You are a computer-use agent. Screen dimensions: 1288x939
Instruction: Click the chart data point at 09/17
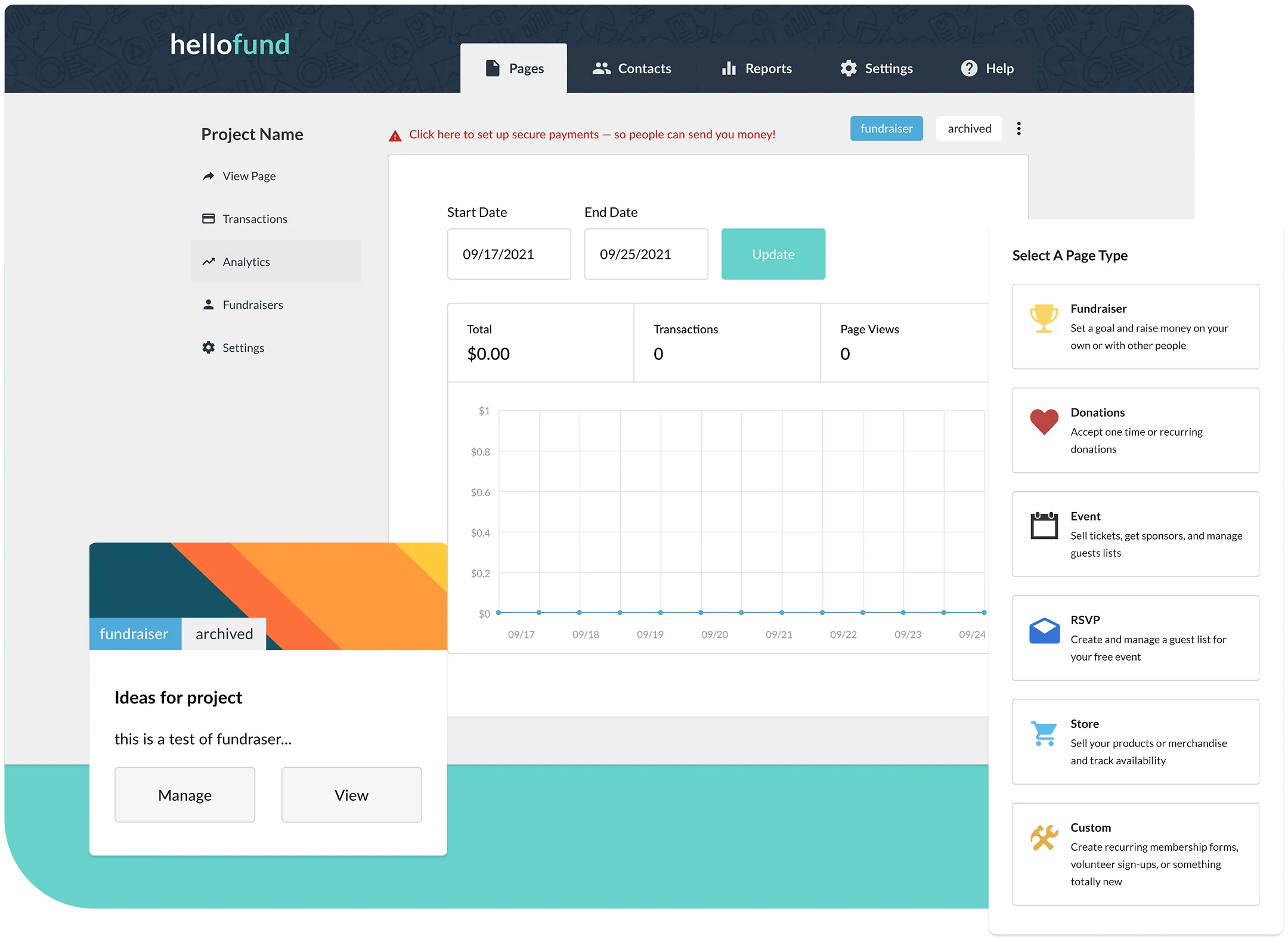coord(499,612)
